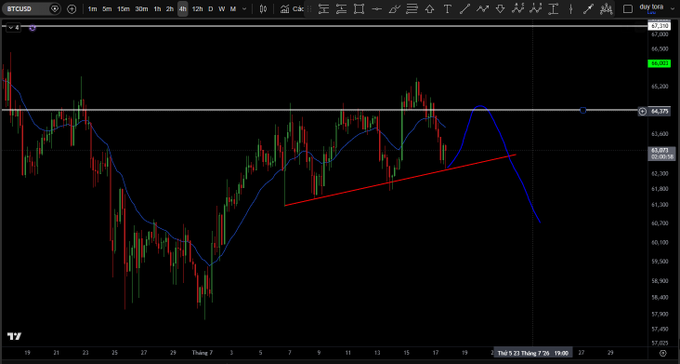Image resolution: width=680 pixels, height=364 pixels.
Task: Switch to the monthly M timeframe
Action: 233,9
